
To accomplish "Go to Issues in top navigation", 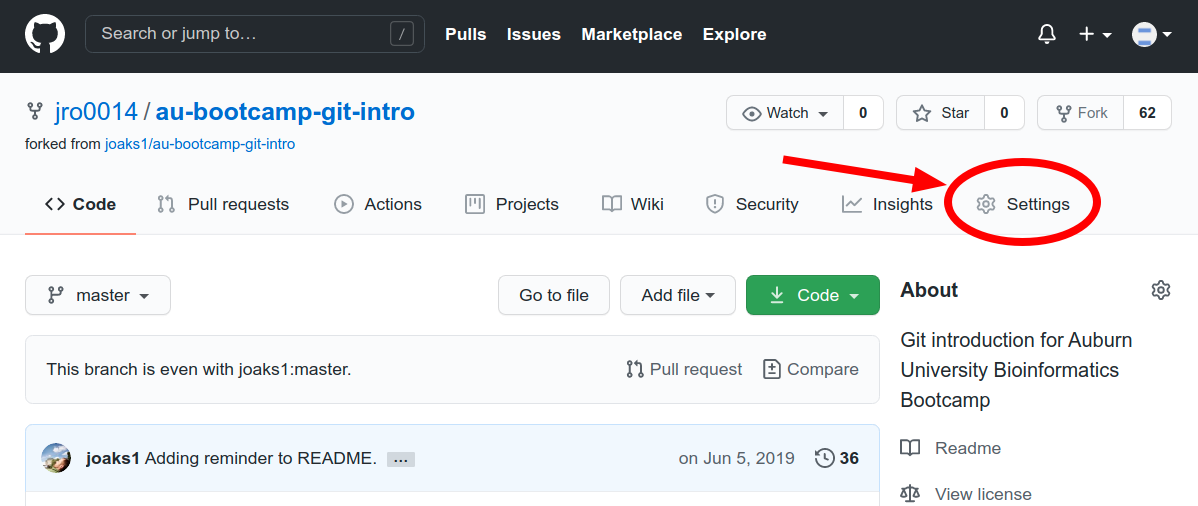I will point(534,34).
